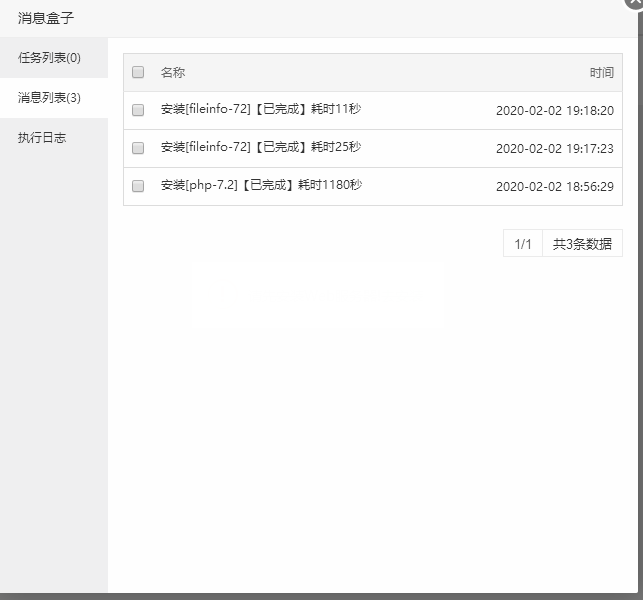Image resolution: width=643 pixels, height=600 pixels.
Task: Check the box for fileinfo-72 taking 11 seconds
Action: 138,110
